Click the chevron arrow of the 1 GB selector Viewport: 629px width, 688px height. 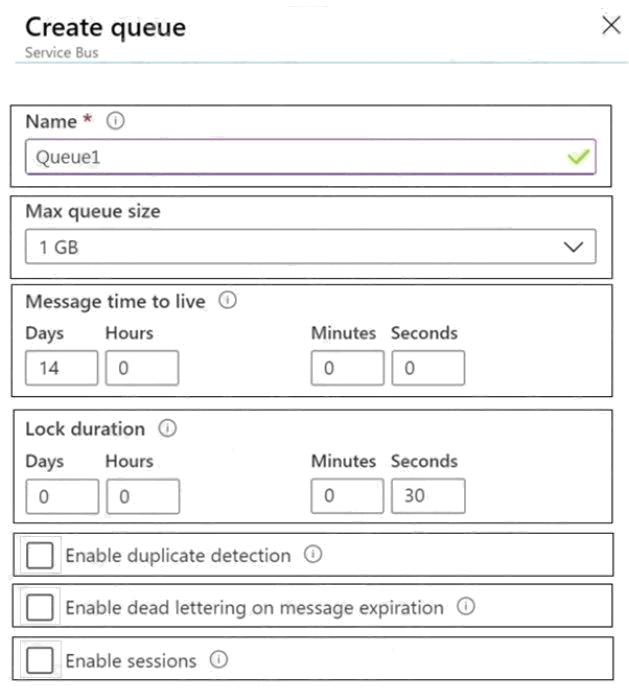573,247
